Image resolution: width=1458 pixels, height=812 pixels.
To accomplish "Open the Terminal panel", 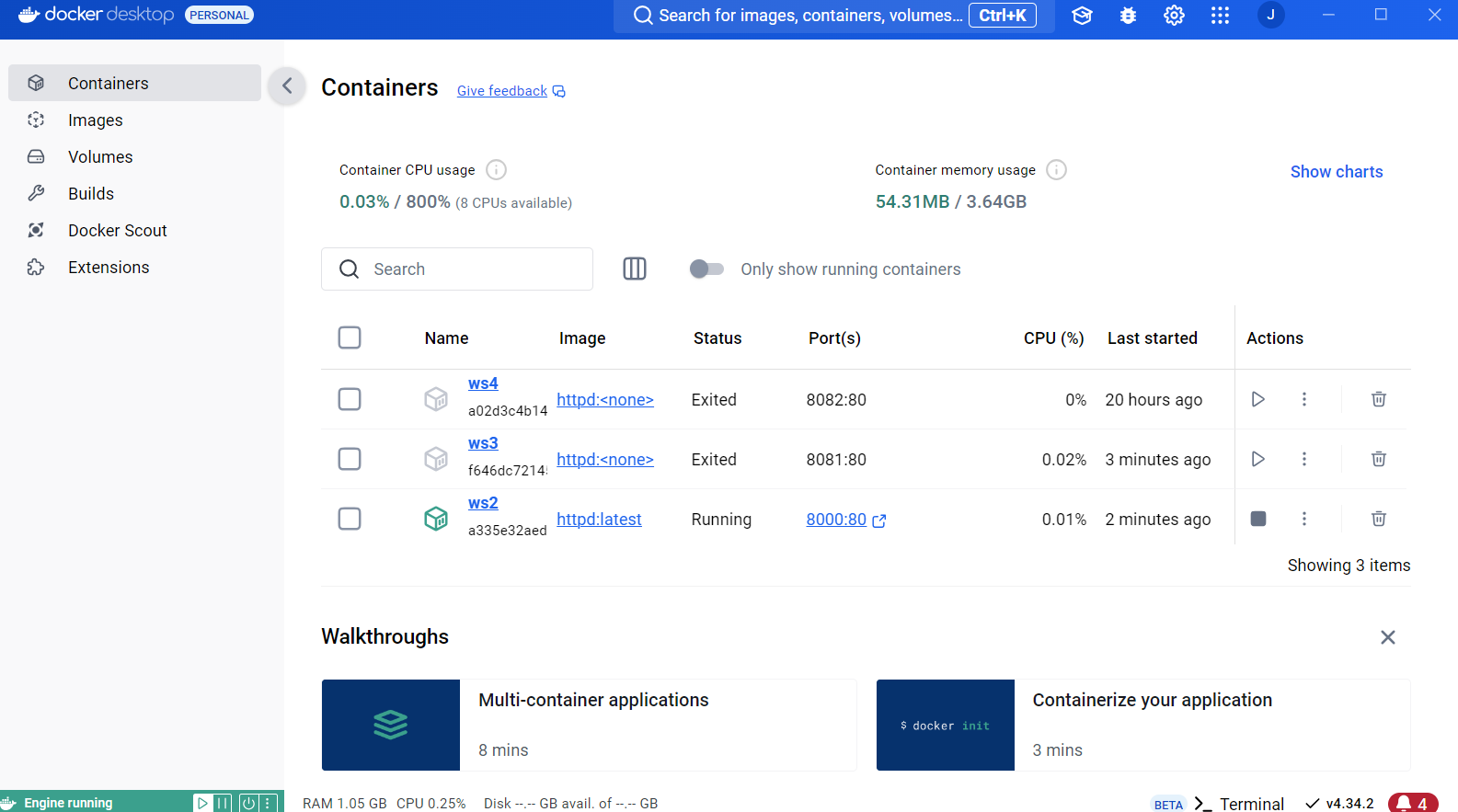I will pyautogui.click(x=1238, y=804).
